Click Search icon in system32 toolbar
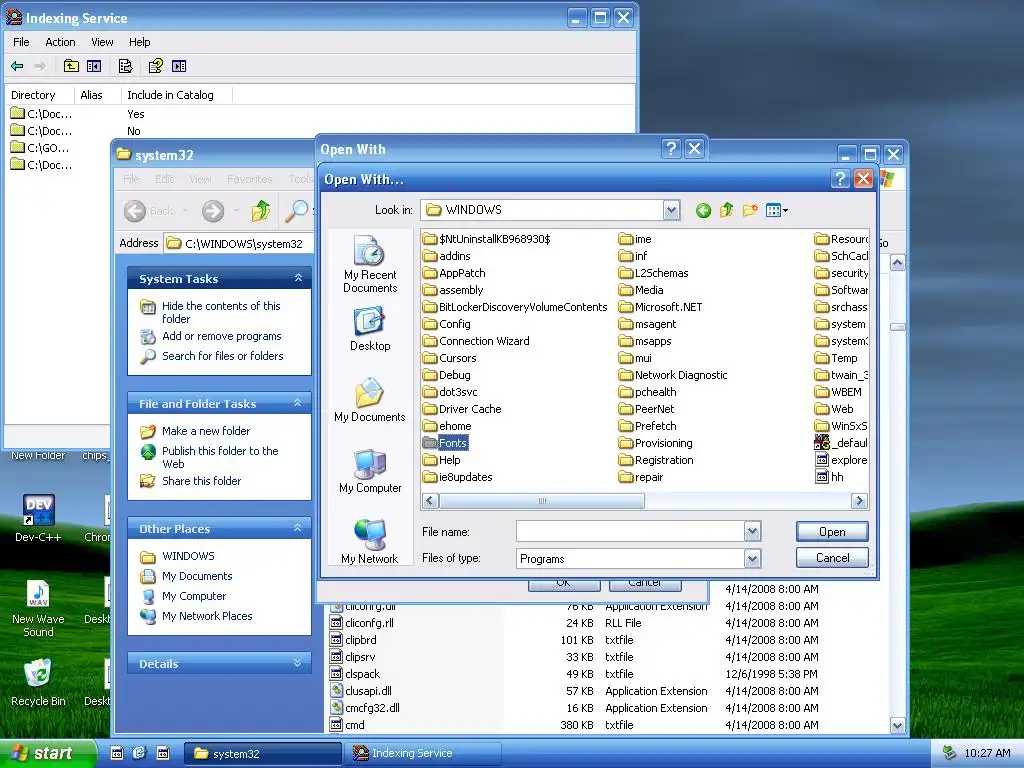This screenshot has width=1024, height=768. (296, 211)
